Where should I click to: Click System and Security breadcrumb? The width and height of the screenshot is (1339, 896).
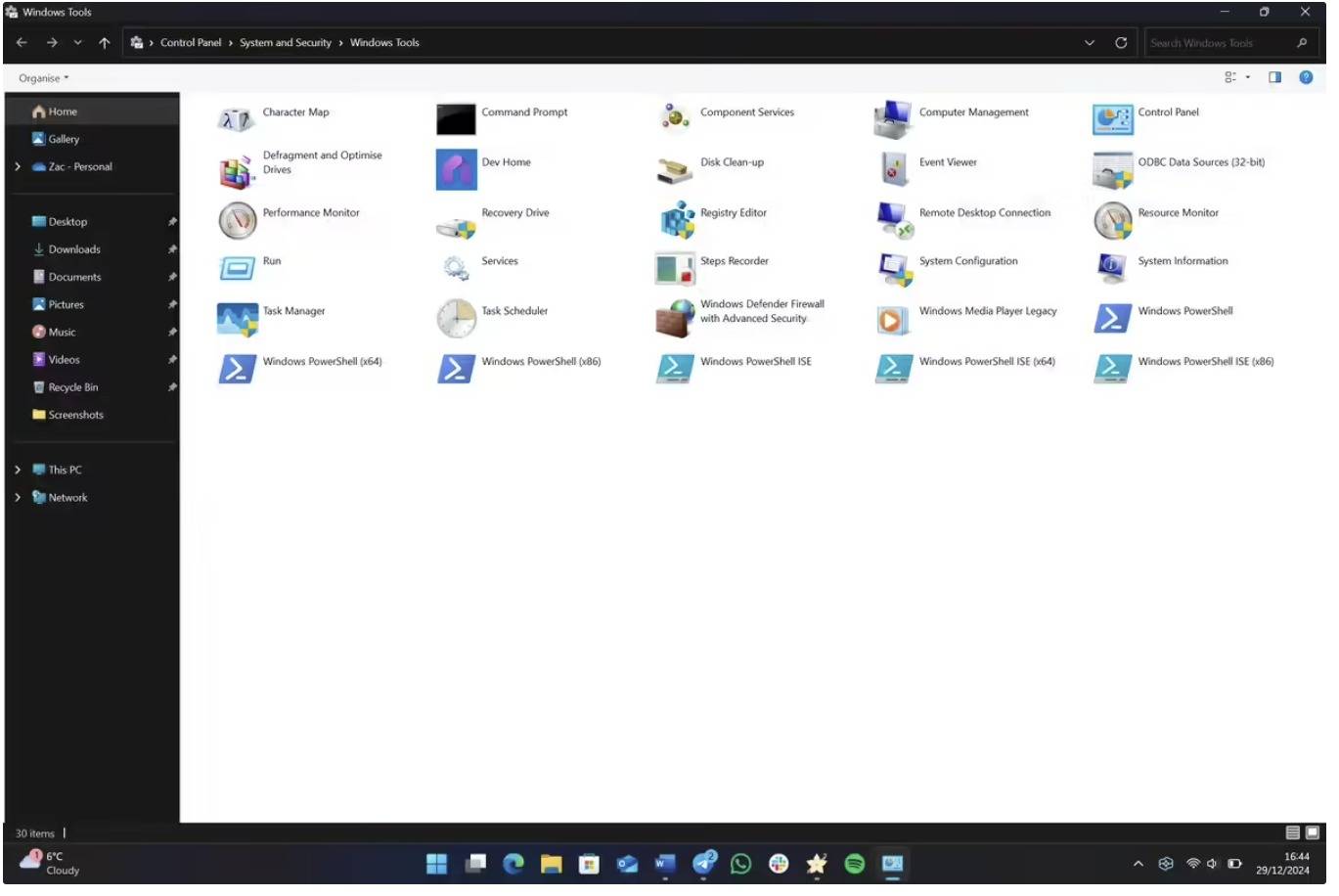(x=285, y=43)
